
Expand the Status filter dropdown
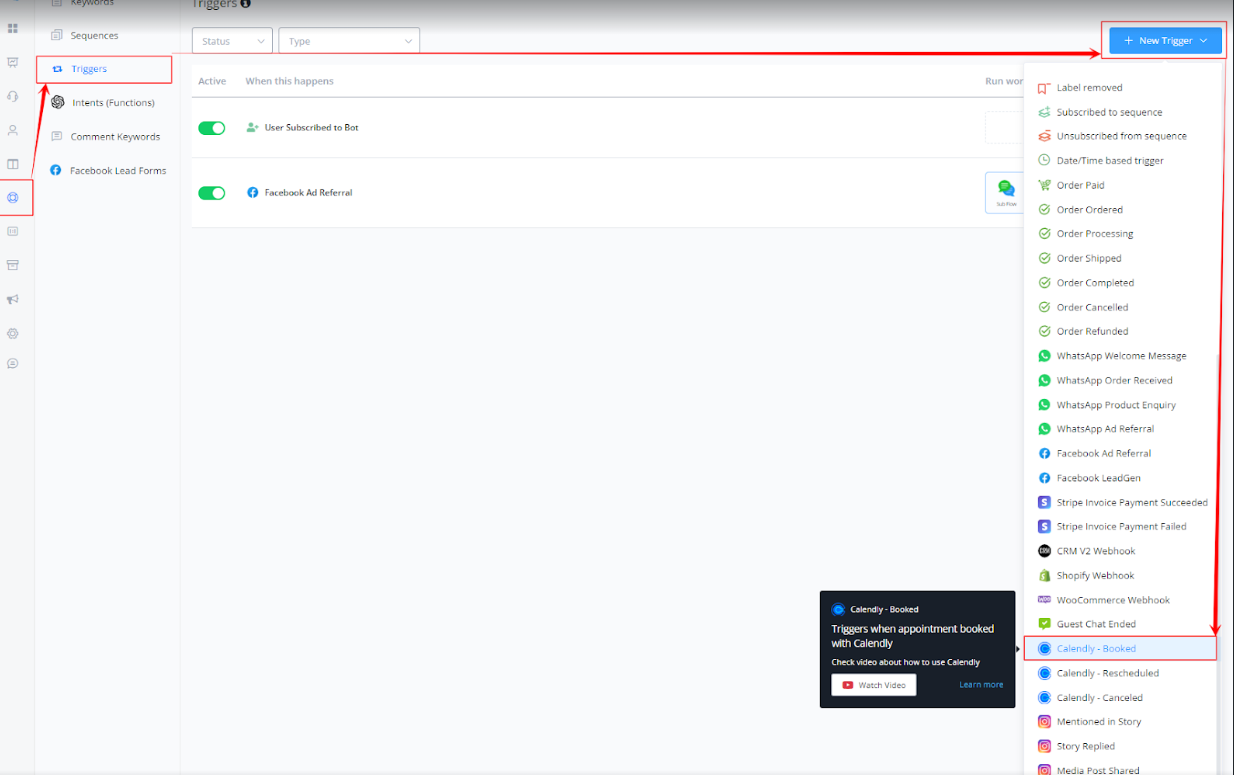[x=232, y=41]
